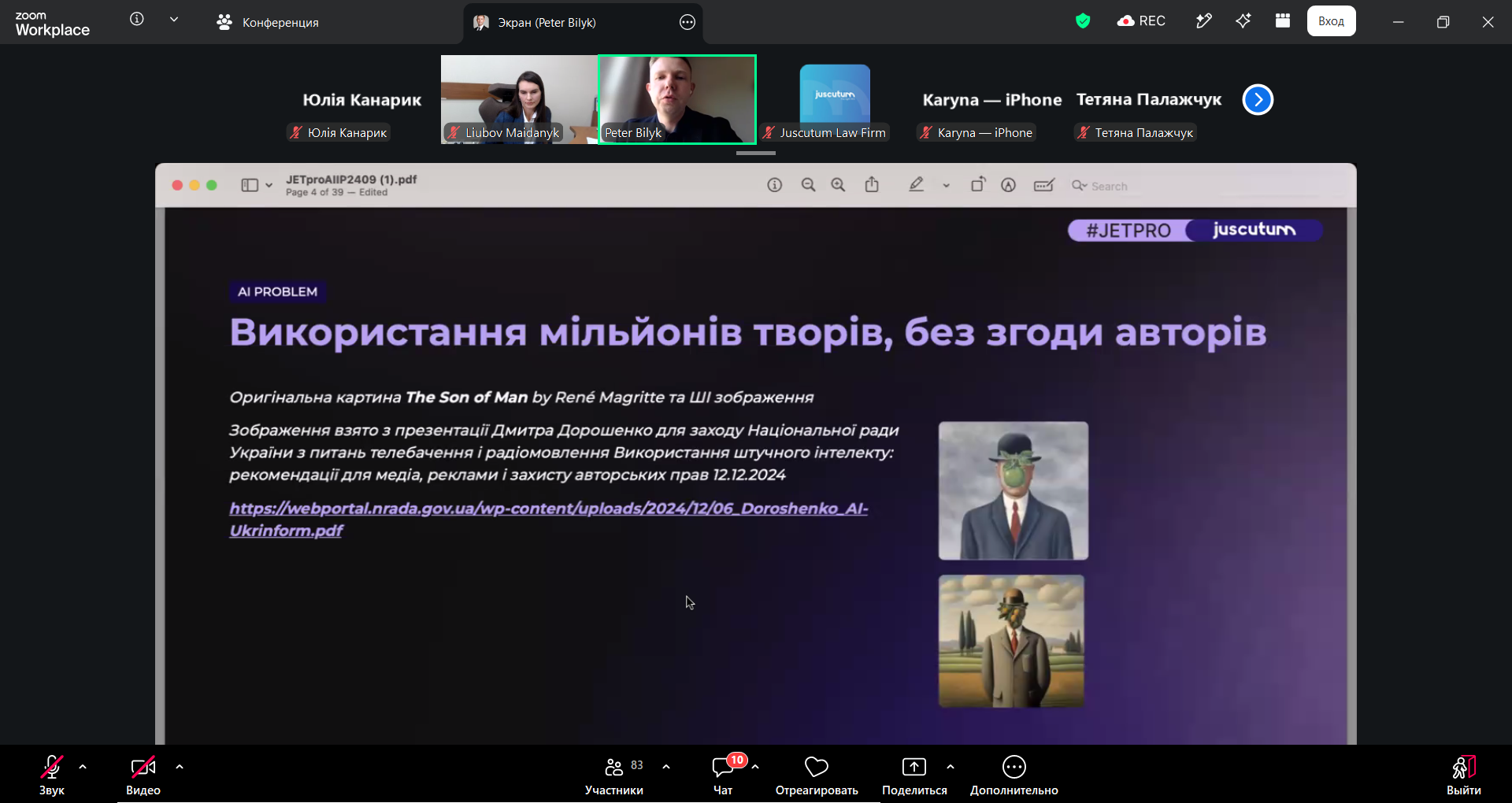Click the panel resize handle below video strip
This screenshot has height=803, width=1512.
756,153
